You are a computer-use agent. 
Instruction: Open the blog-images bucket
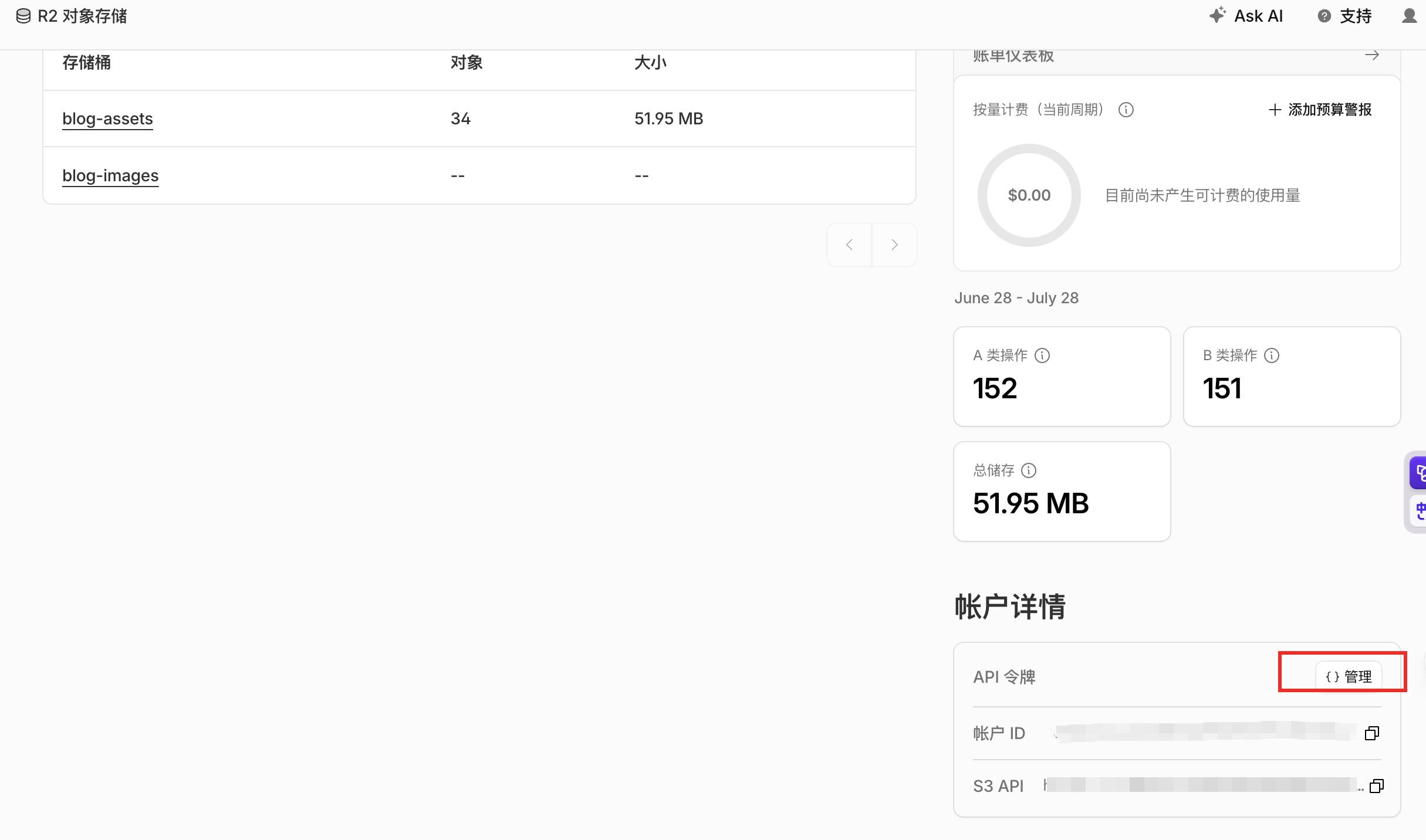coord(110,175)
